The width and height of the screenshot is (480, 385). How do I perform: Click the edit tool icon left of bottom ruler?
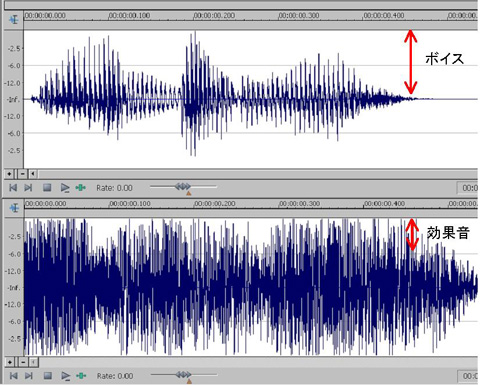click(14, 208)
